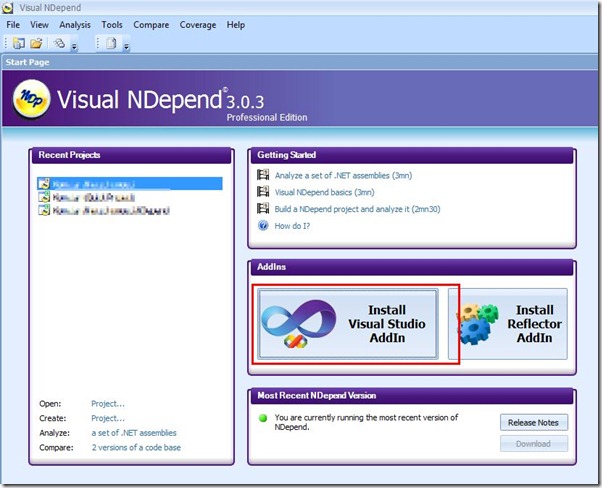Click film icon next to Build a NDepend project
This screenshot has height=488, width=602.
[263, 208]
